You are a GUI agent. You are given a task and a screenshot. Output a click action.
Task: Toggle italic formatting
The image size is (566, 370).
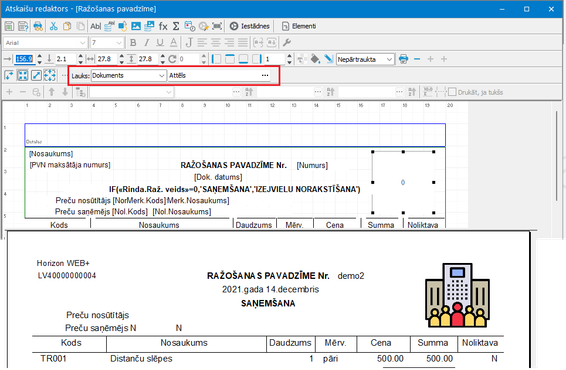pos(146,43)
